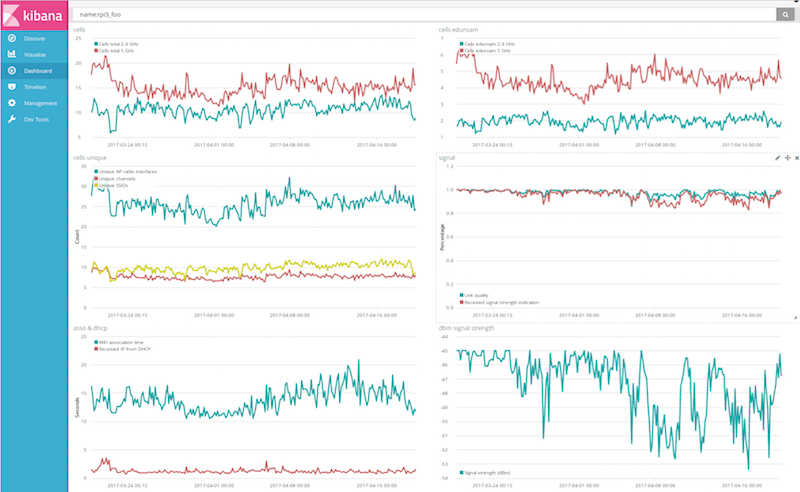This screenshot has width=800, height=492.
Task: Toggle 'Cells eduroam 5 GHz' legend series
Action: (489, 49)
